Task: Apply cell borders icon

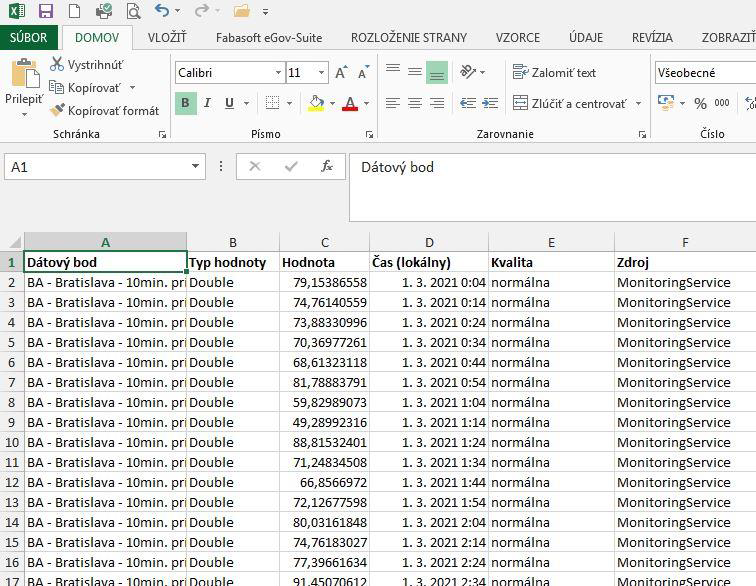Action: coord(272,103)
